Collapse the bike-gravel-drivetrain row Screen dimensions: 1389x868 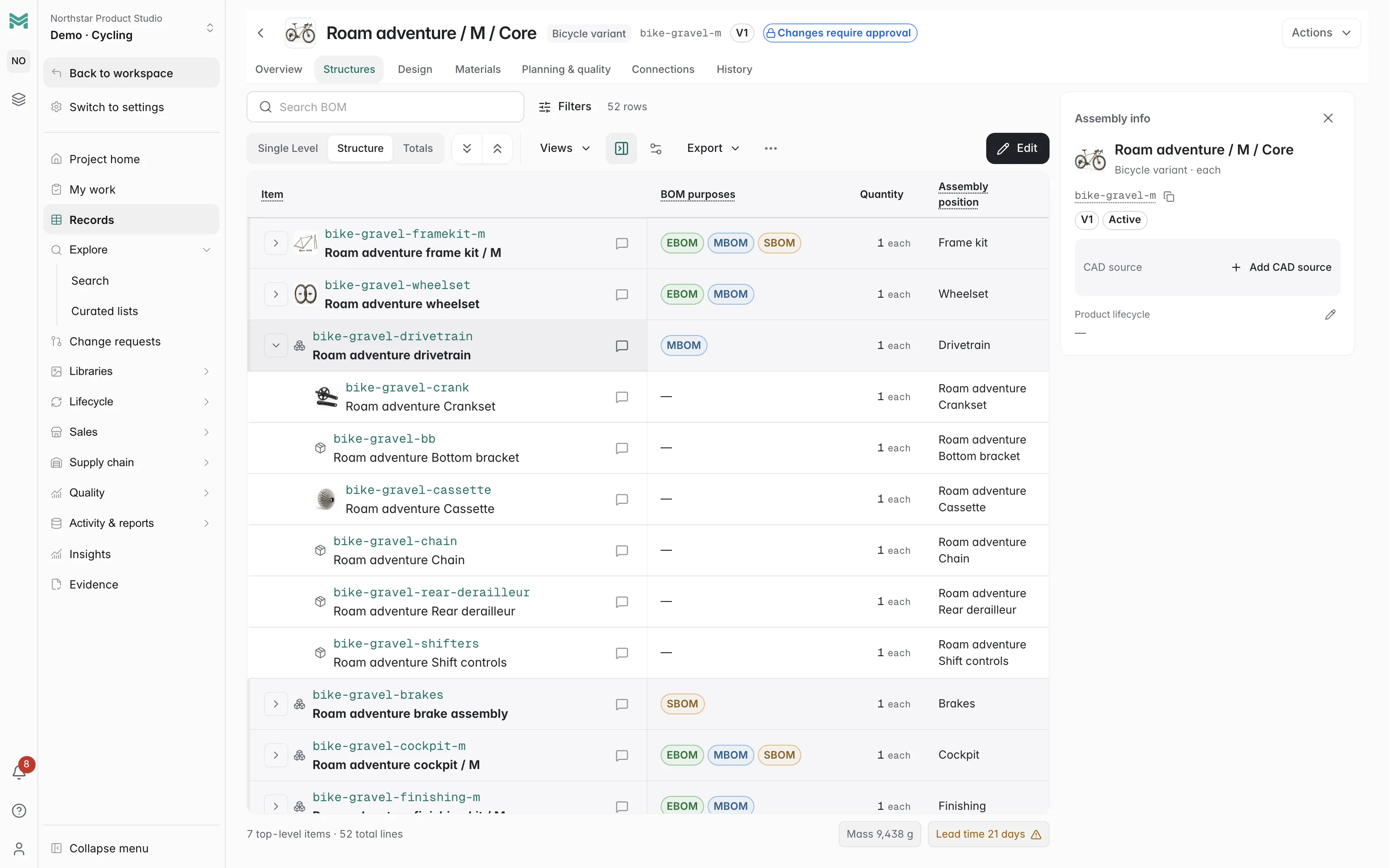(x=276, y=345)
